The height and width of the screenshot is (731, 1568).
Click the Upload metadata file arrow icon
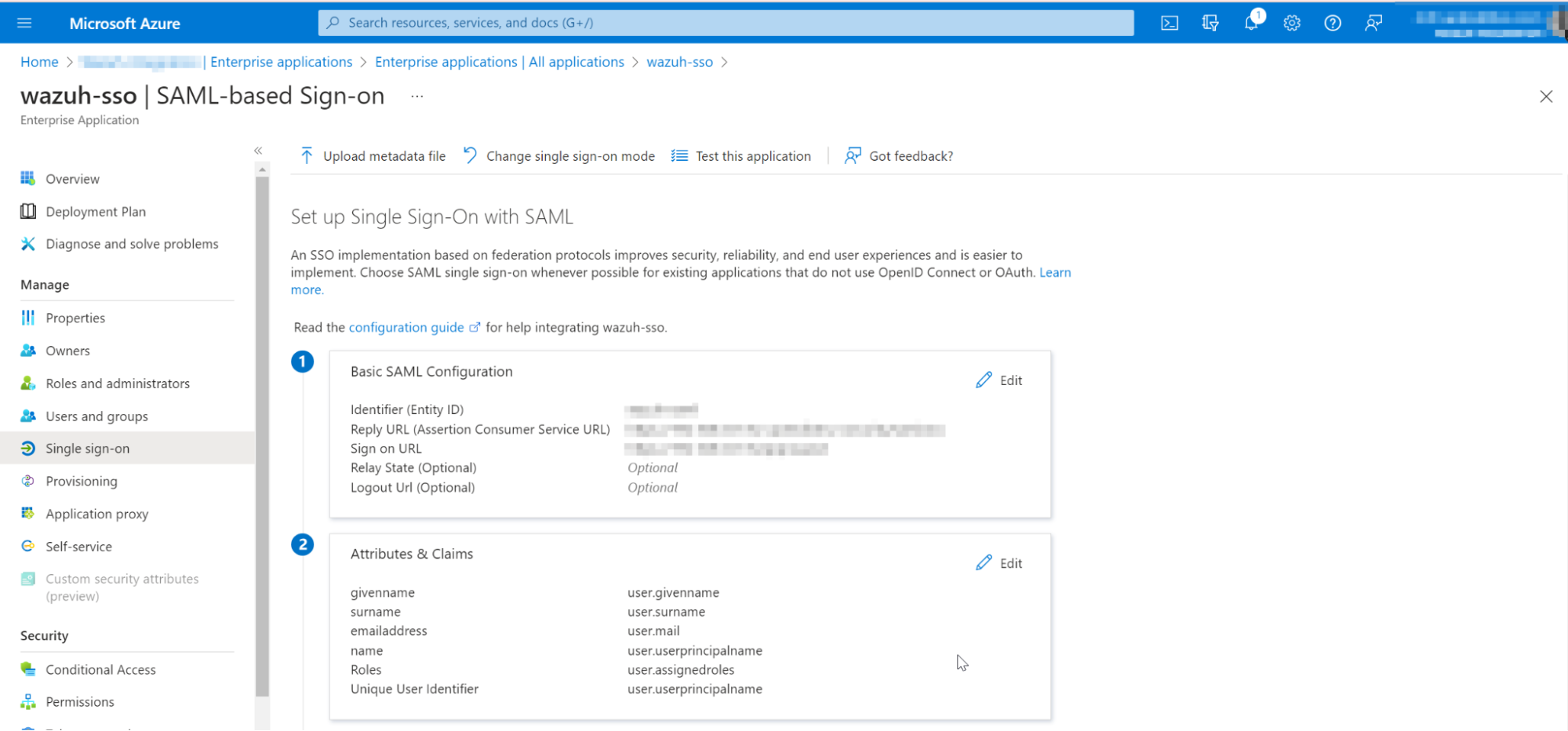click(307, 155)
